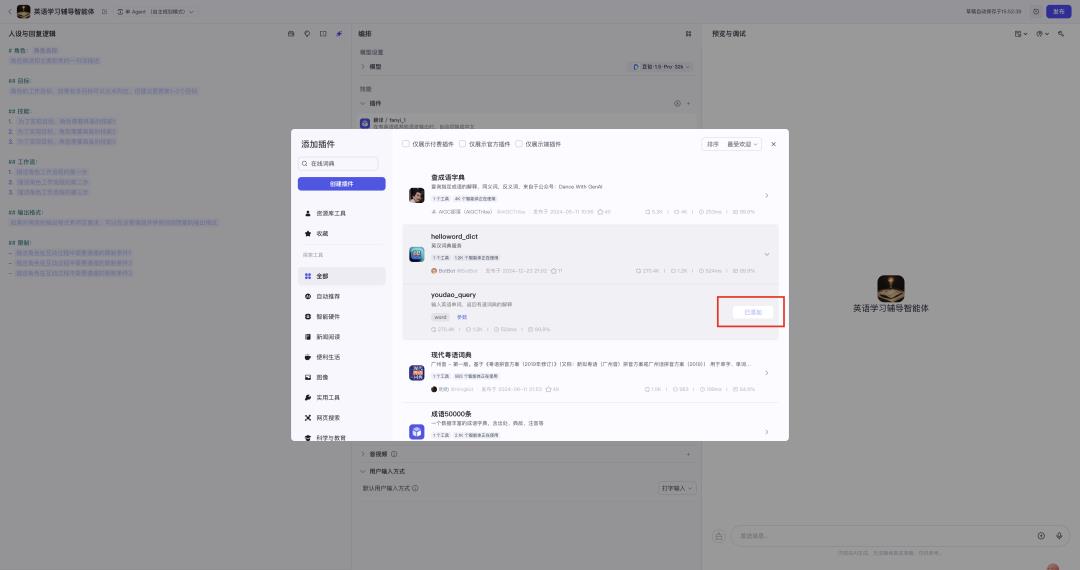This screenshot has height=570, width=1080.
Task: Click the 已添加 button for youdao_query
Action: click(x=752, y=313)
